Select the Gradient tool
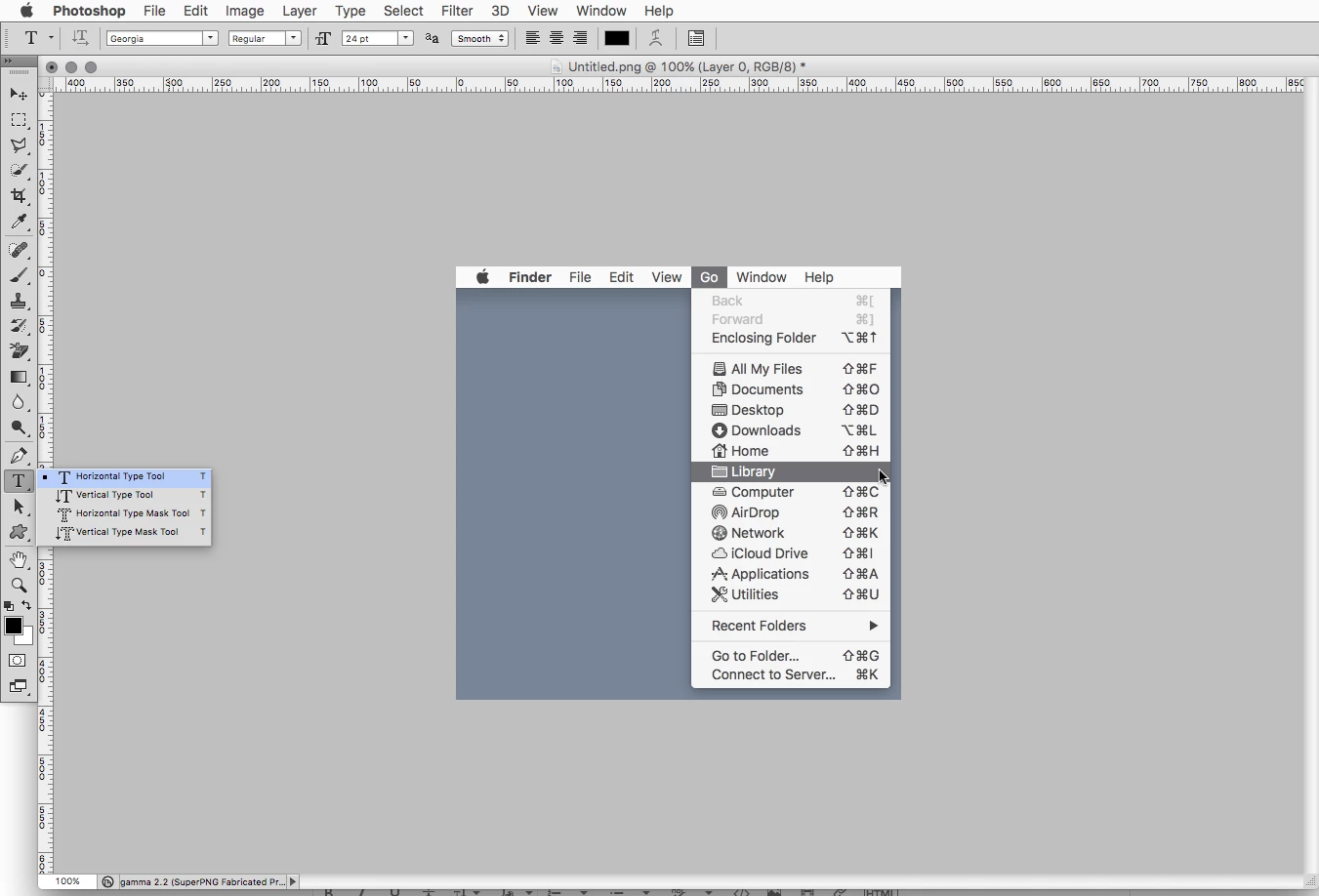Image resolution: width=1319 pixels, height=896 pixels. (x=19, y=377)
